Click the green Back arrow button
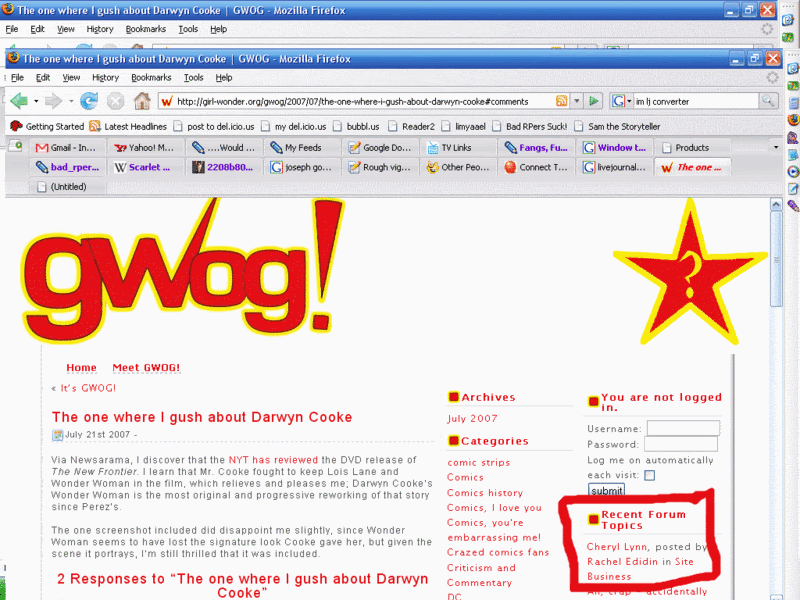Image resolution: width=800 pixels, height=600 pixels. click(x=19, y=101)
